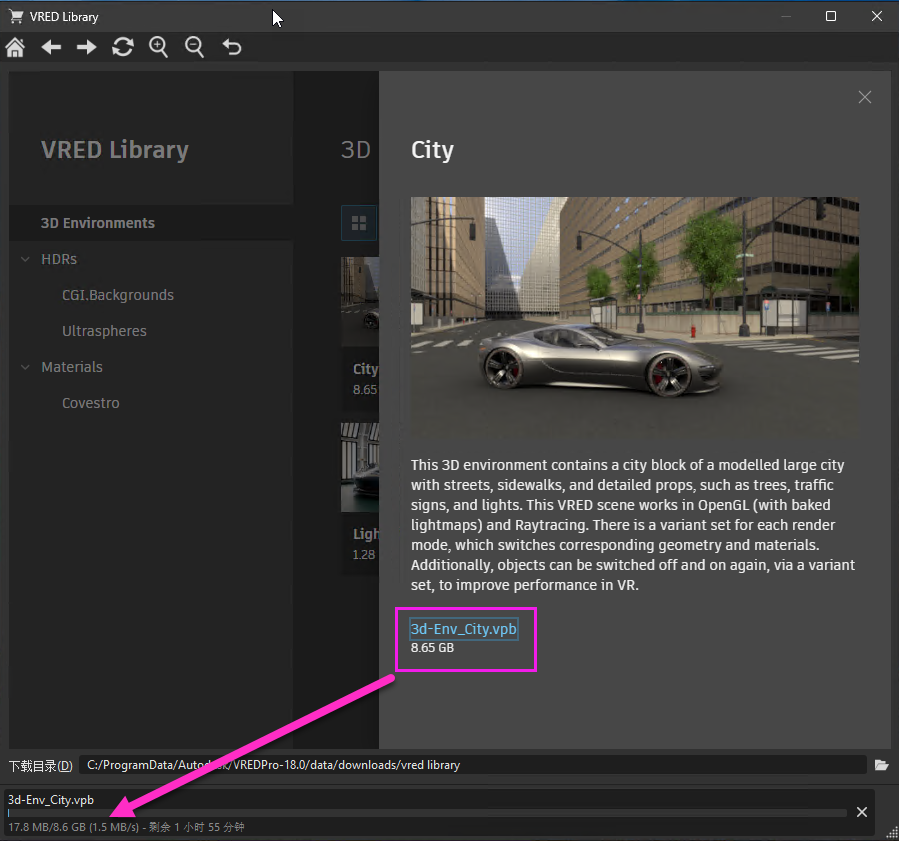Go to the library Home page
Screen dimensions: 899x841
pyautogui.click(x=15, y=47)
